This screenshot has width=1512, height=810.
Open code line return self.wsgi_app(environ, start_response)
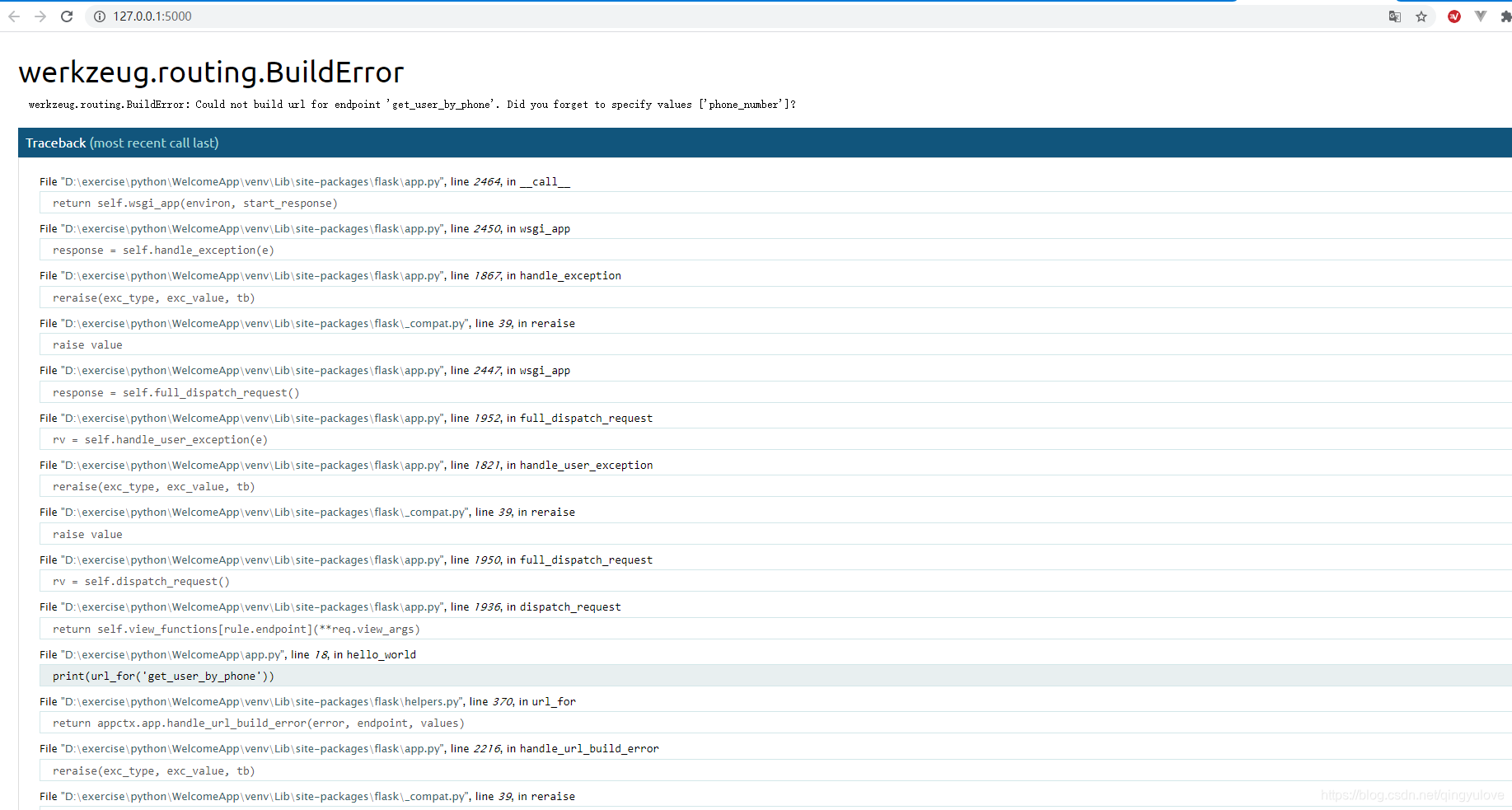tap(775, 203)
